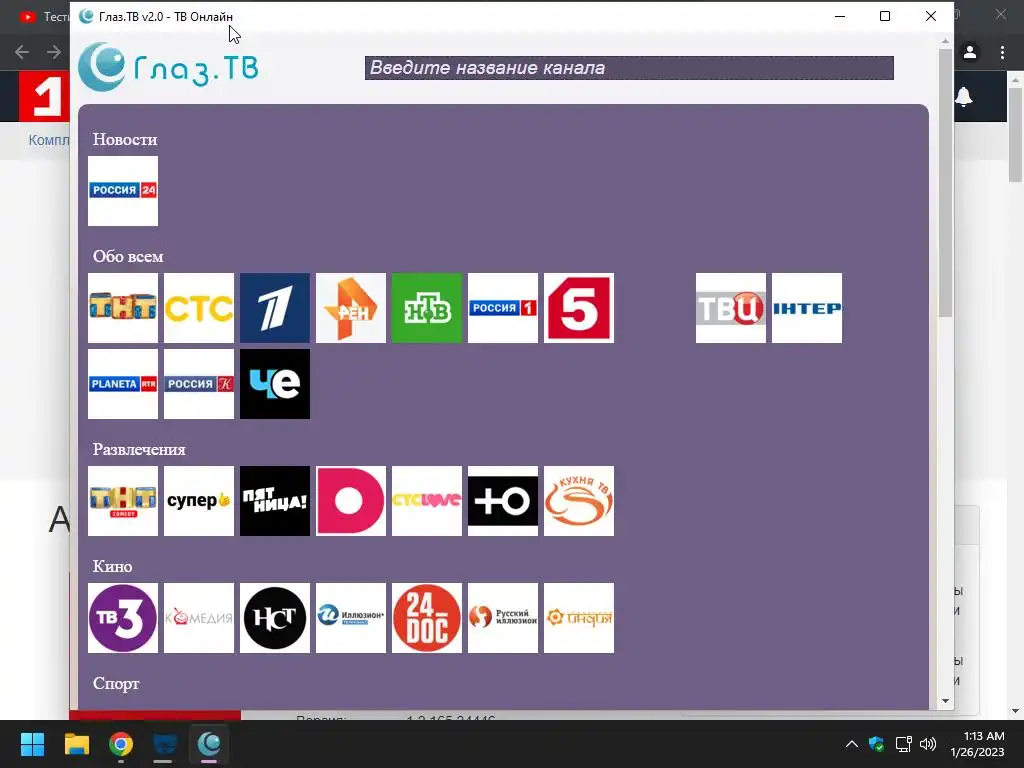Open the volume control in tray

point(927,744)
